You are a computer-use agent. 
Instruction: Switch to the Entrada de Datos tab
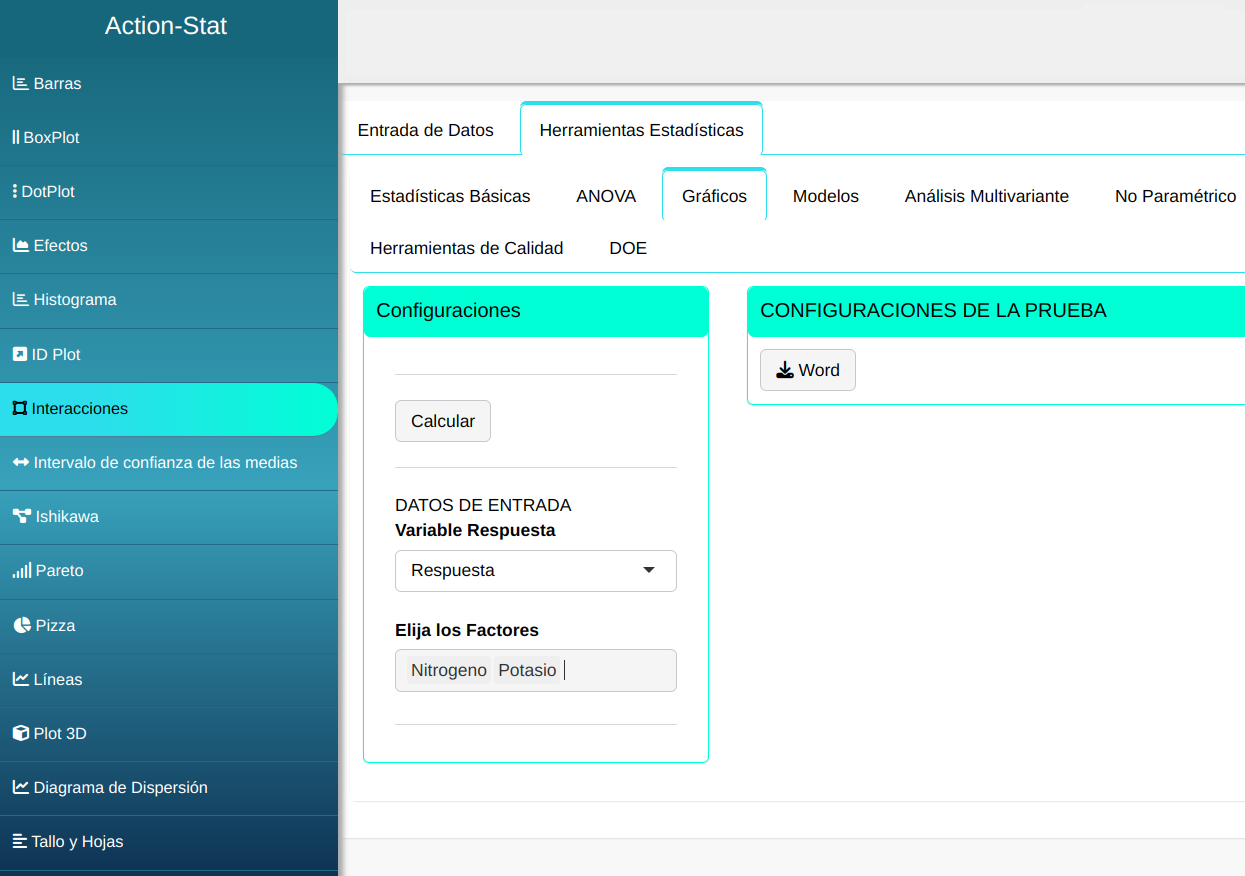[x=426, y=130]
